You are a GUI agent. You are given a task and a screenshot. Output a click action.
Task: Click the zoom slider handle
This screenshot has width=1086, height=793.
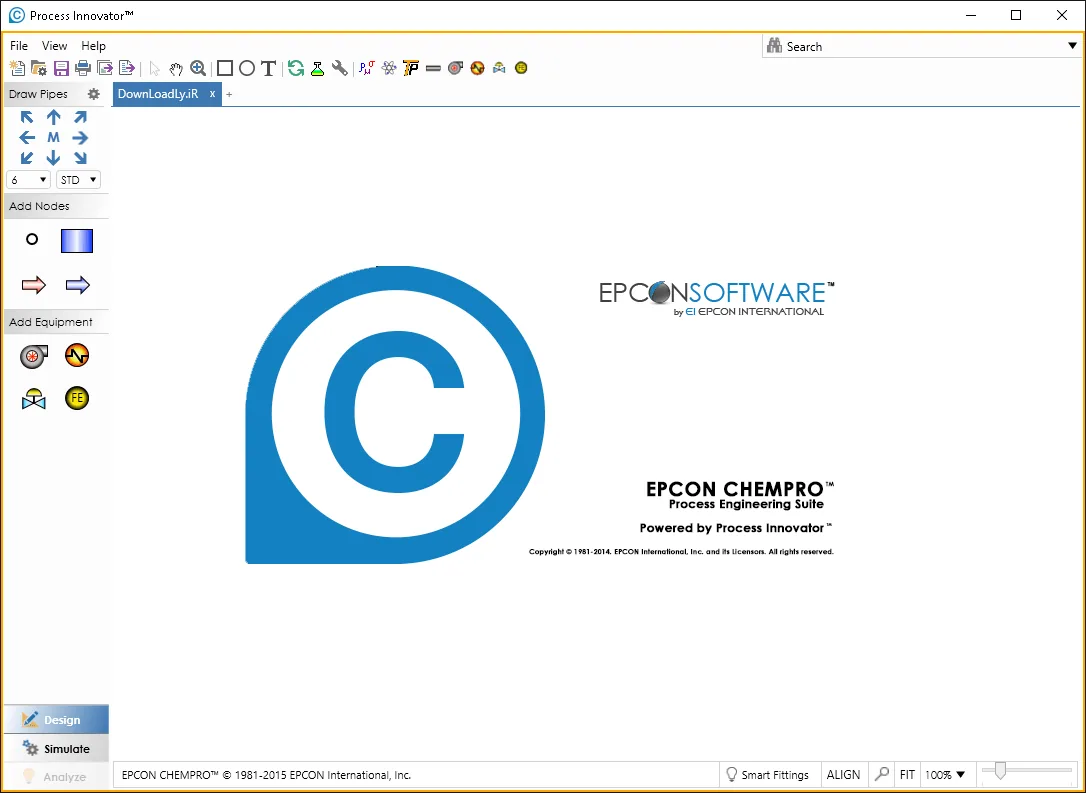[x=999, y=771]
